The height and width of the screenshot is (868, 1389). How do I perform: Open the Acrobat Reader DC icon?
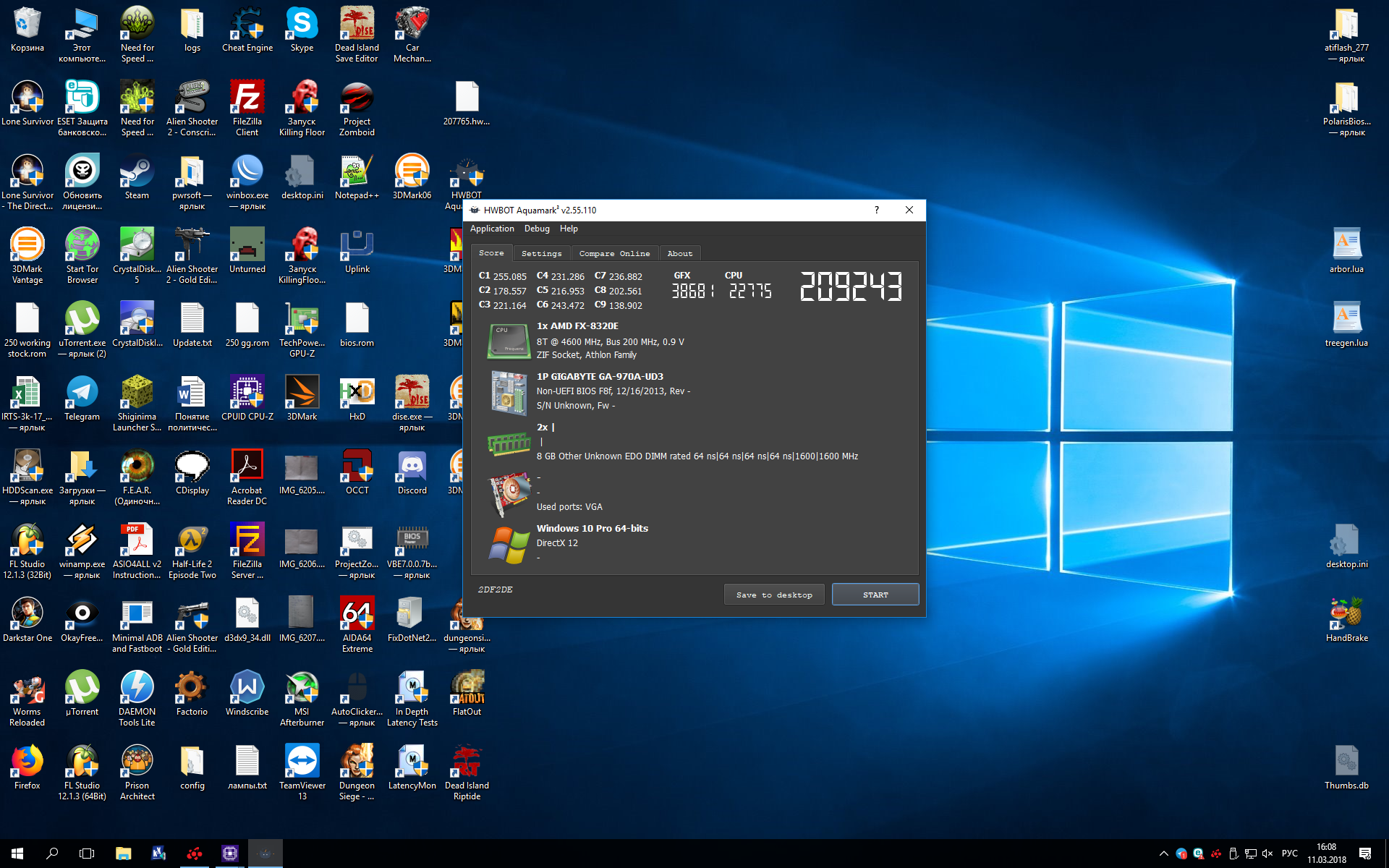click(x=247, y=477)
